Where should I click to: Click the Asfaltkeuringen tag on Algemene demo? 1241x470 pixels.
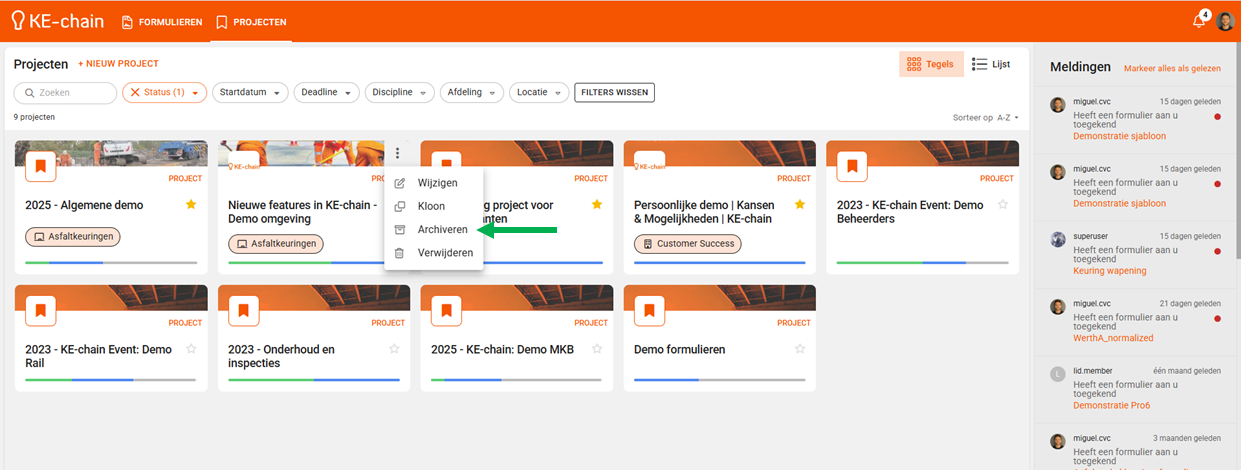(x=72, y=237)
